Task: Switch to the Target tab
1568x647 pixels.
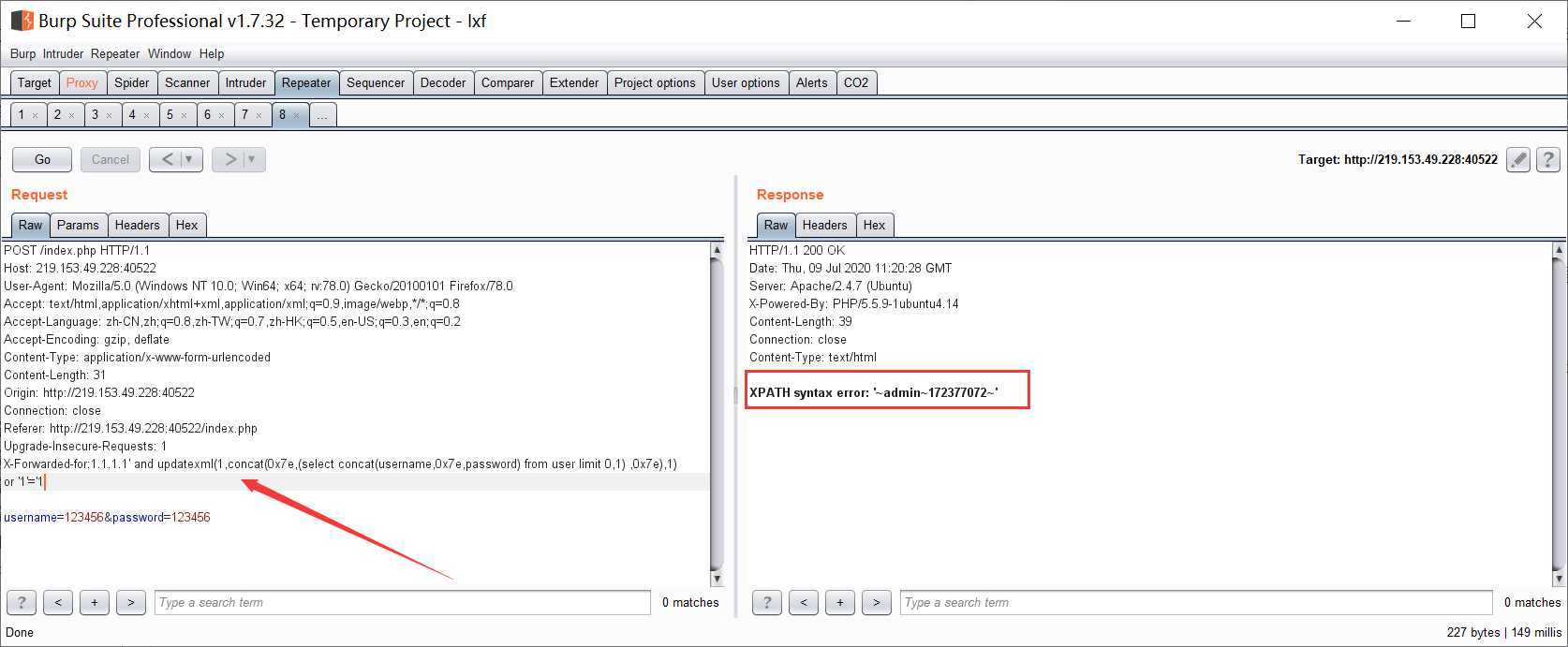Action: click(x=35, y=82)
